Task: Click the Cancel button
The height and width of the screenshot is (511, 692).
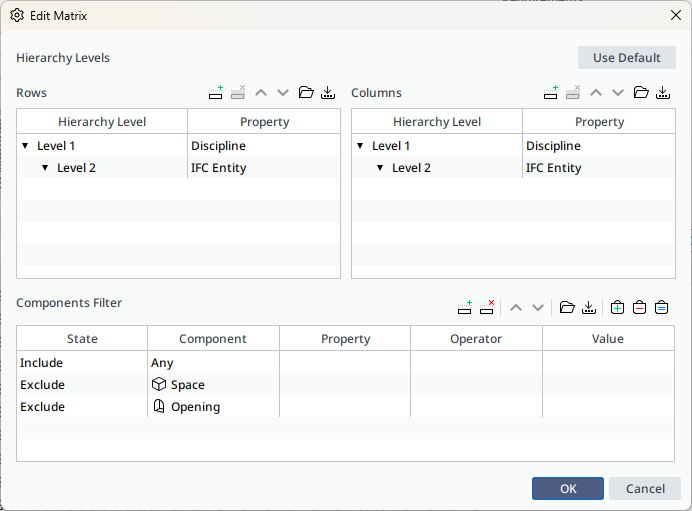Action: [645, 488]
